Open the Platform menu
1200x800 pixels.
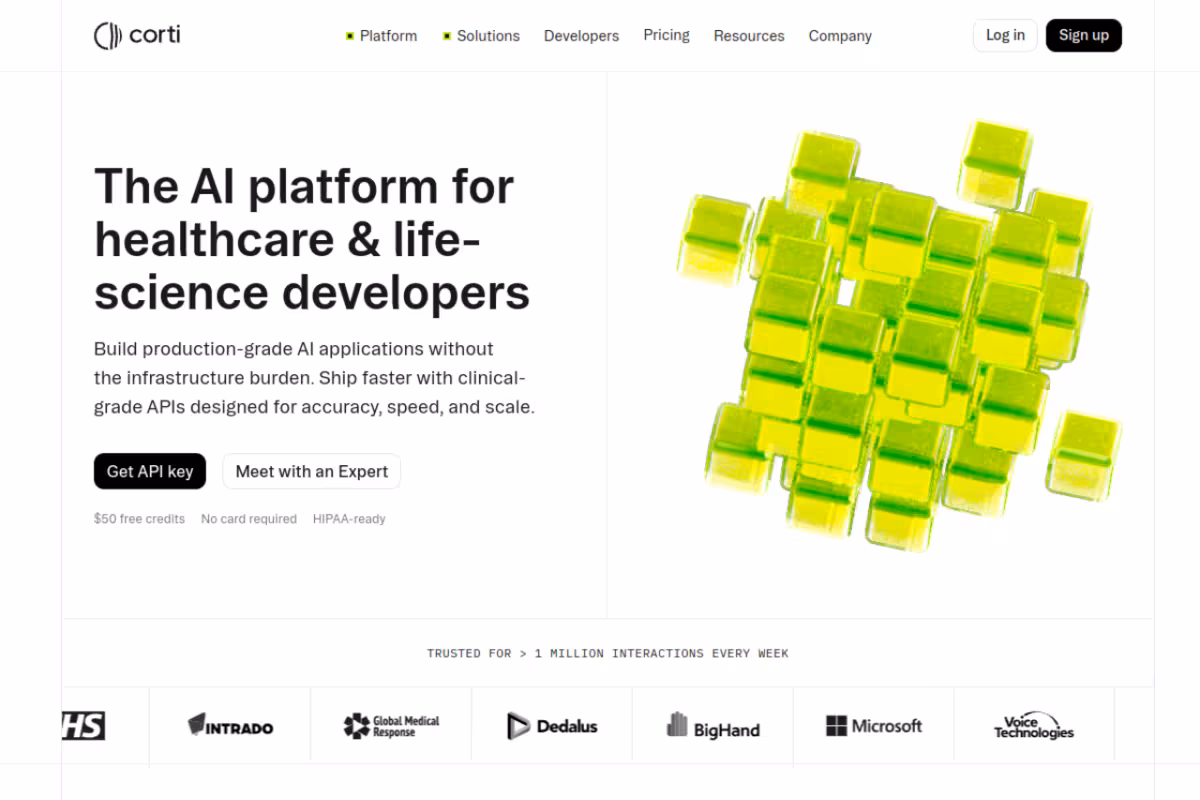click(x=382, y=36)
